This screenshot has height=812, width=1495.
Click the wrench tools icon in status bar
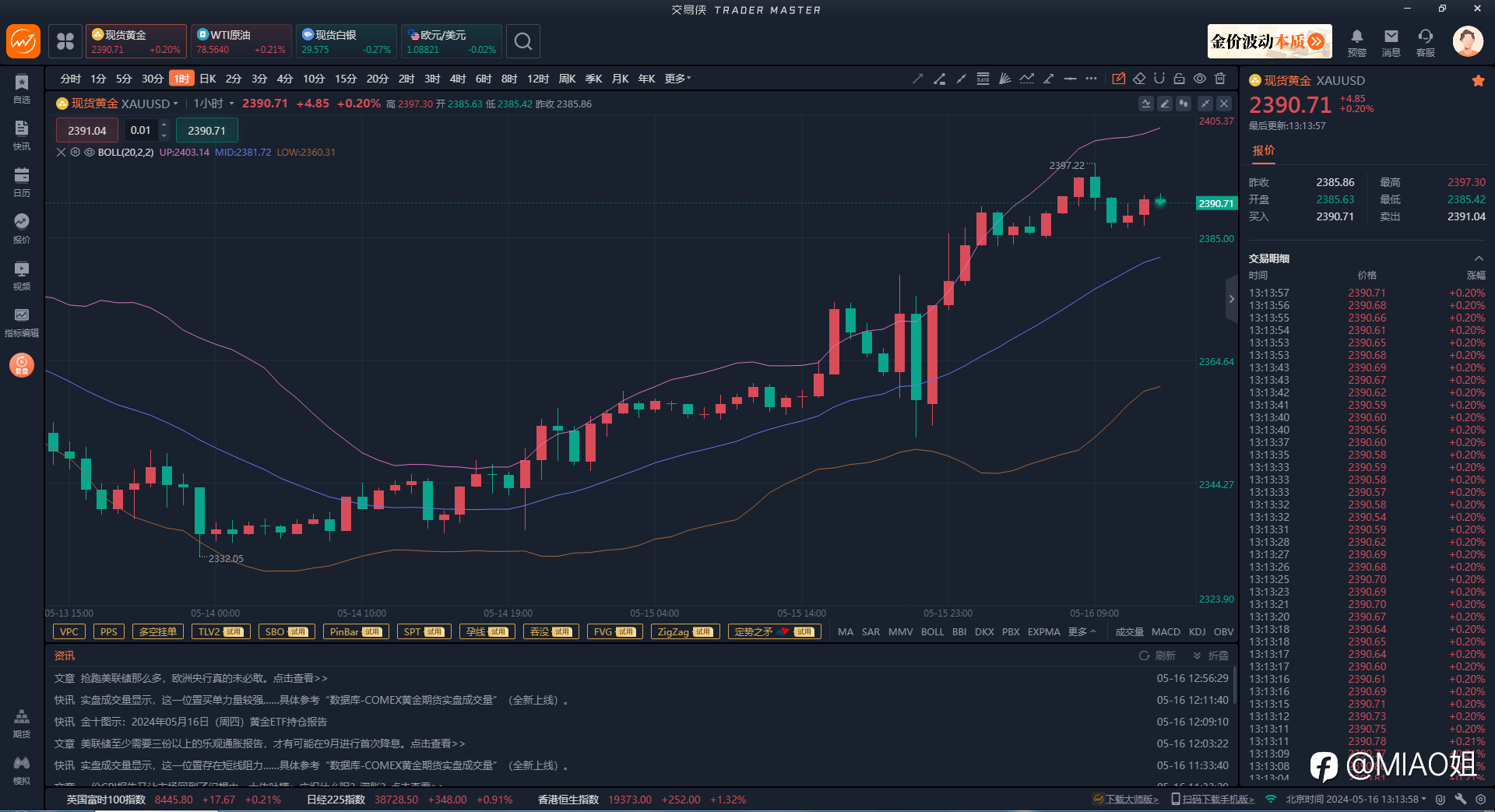[x=1461, y=800]
